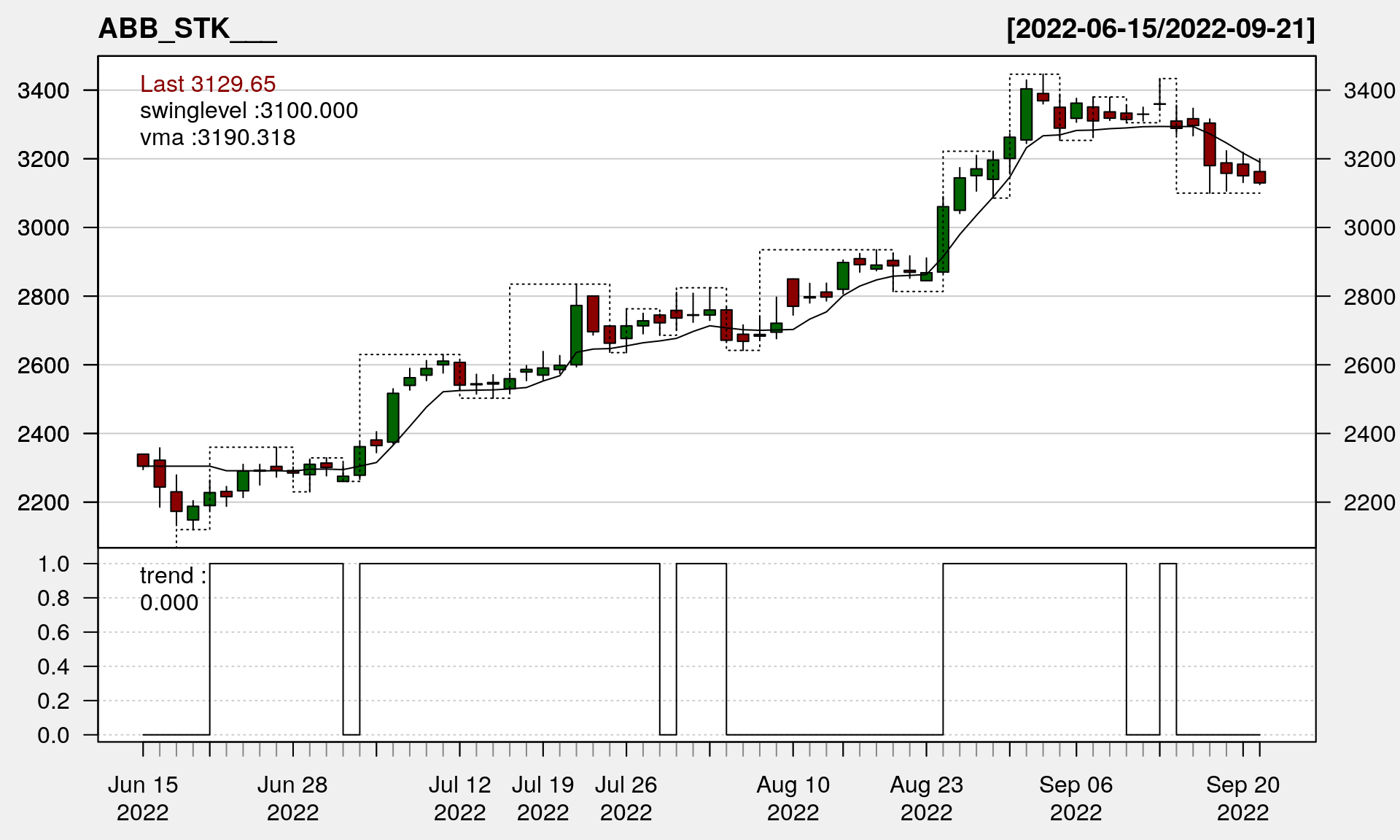Viewport: 1400px width, 840px height.
Task: Click the Jul 12 2022 axis label
Action: pyautogui.click(x=459, y=798)
